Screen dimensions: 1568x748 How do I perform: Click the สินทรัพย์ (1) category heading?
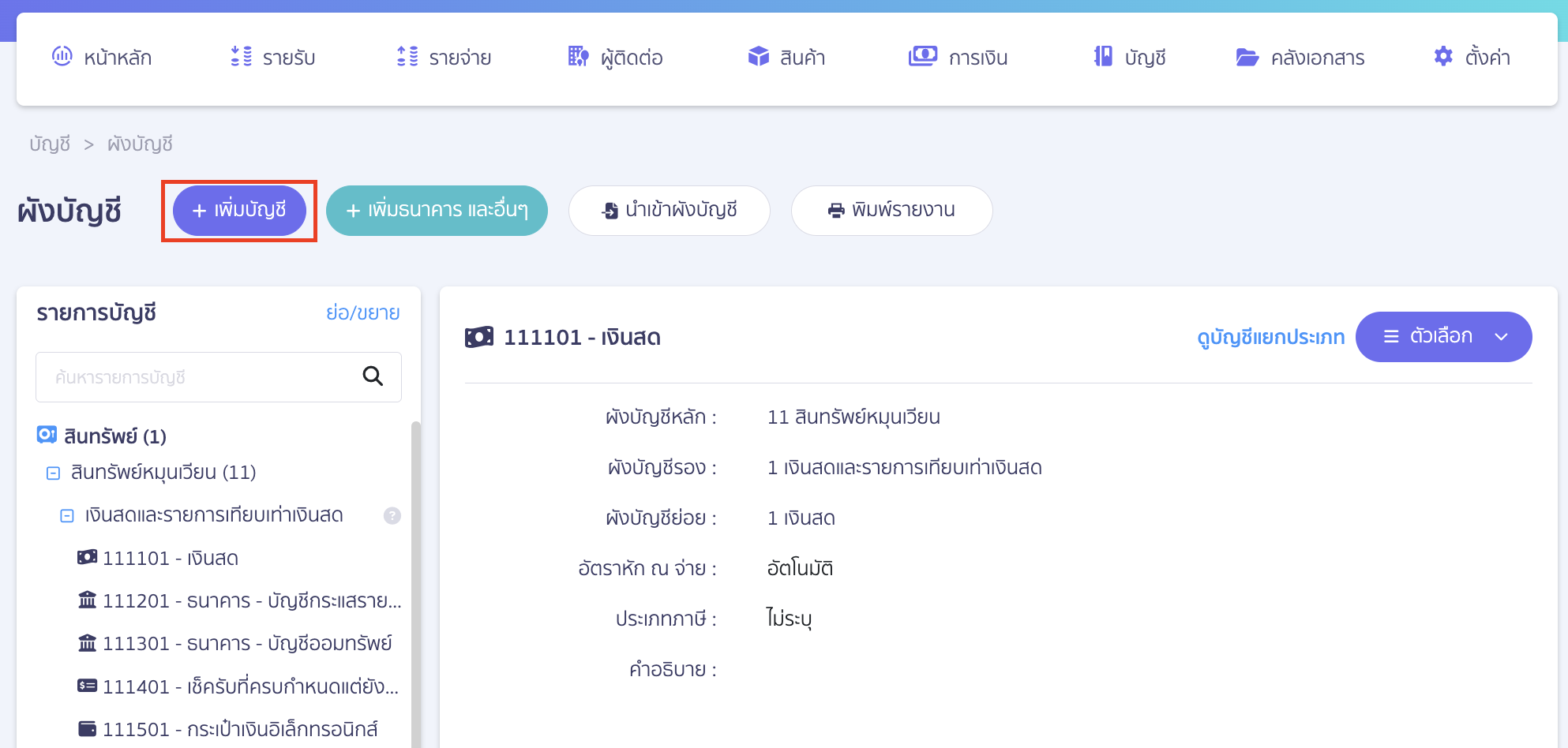click(x=101, y=436)
